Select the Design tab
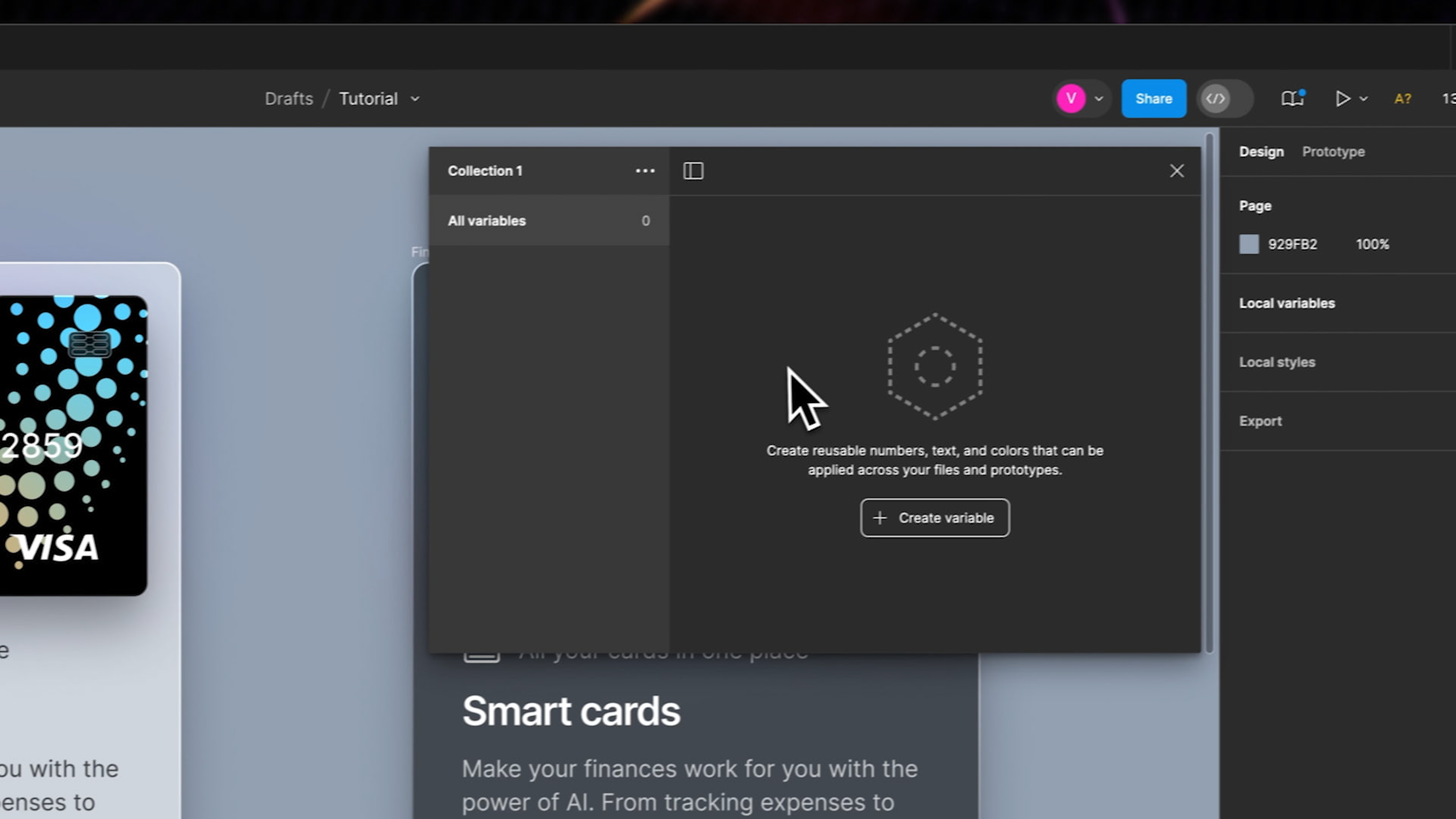The height and width of the screenshot is (819, 1456). coord(1261,152)
